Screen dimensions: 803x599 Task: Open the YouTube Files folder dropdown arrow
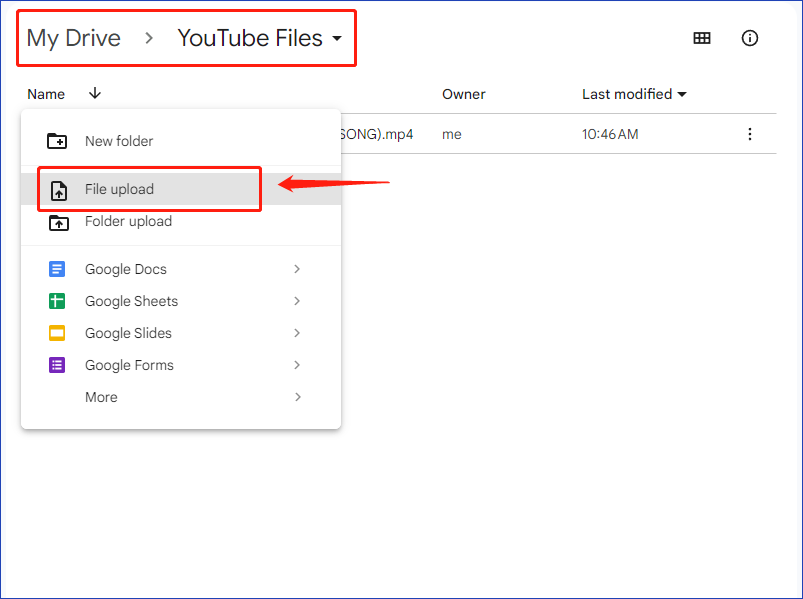click(x=337, y=38)
